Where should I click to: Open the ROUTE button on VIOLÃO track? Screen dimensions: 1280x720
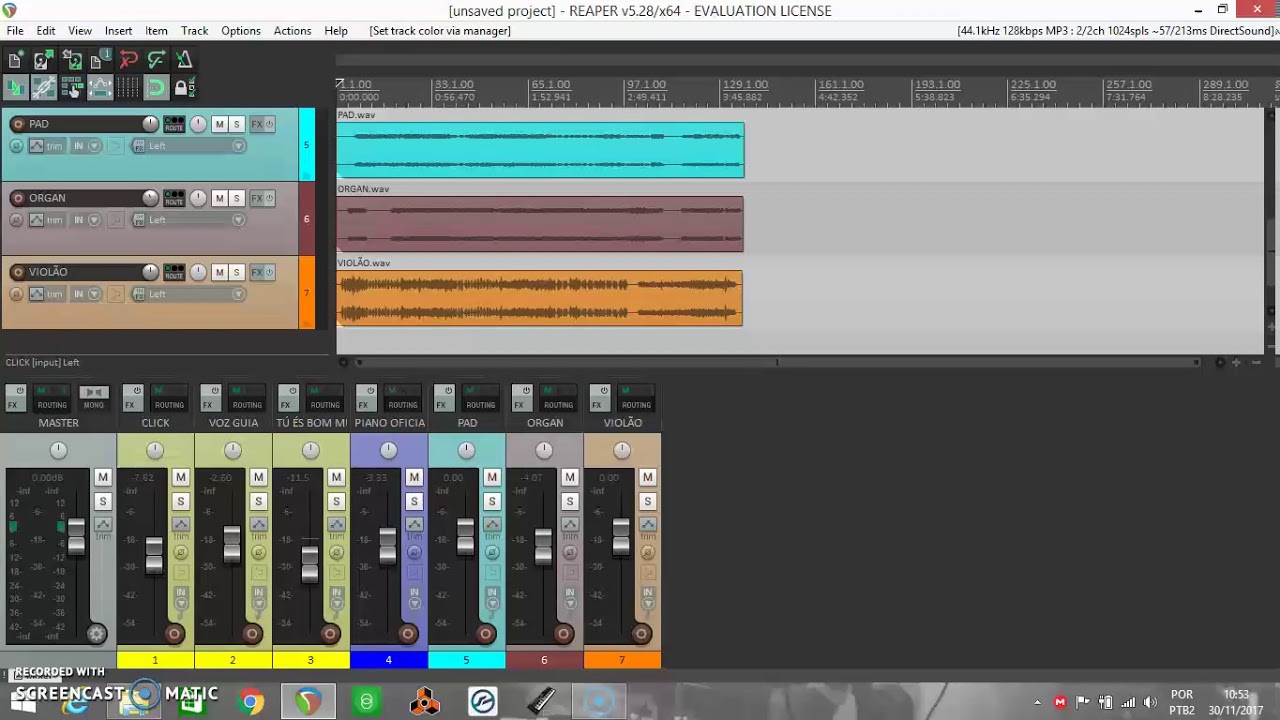(174, 272)
